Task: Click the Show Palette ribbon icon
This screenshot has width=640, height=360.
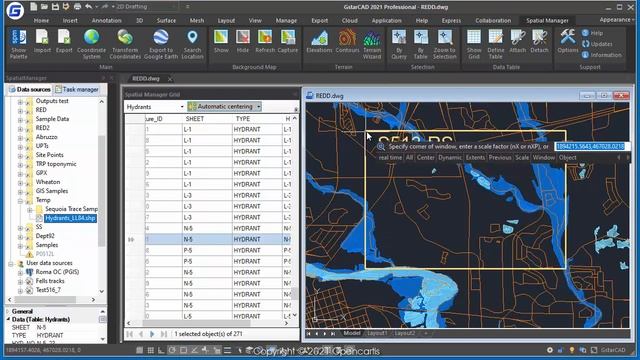Action: point(18,44)
